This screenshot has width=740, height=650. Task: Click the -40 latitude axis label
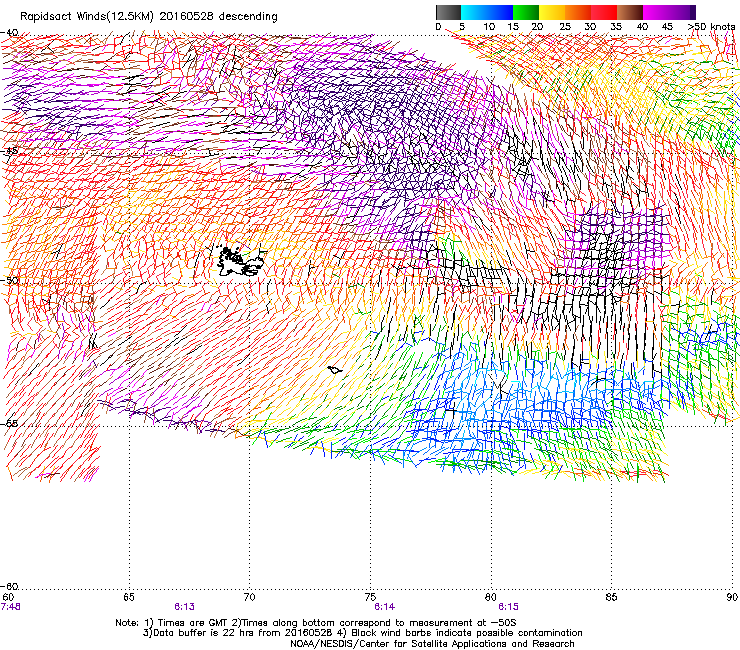click(10, 33)
